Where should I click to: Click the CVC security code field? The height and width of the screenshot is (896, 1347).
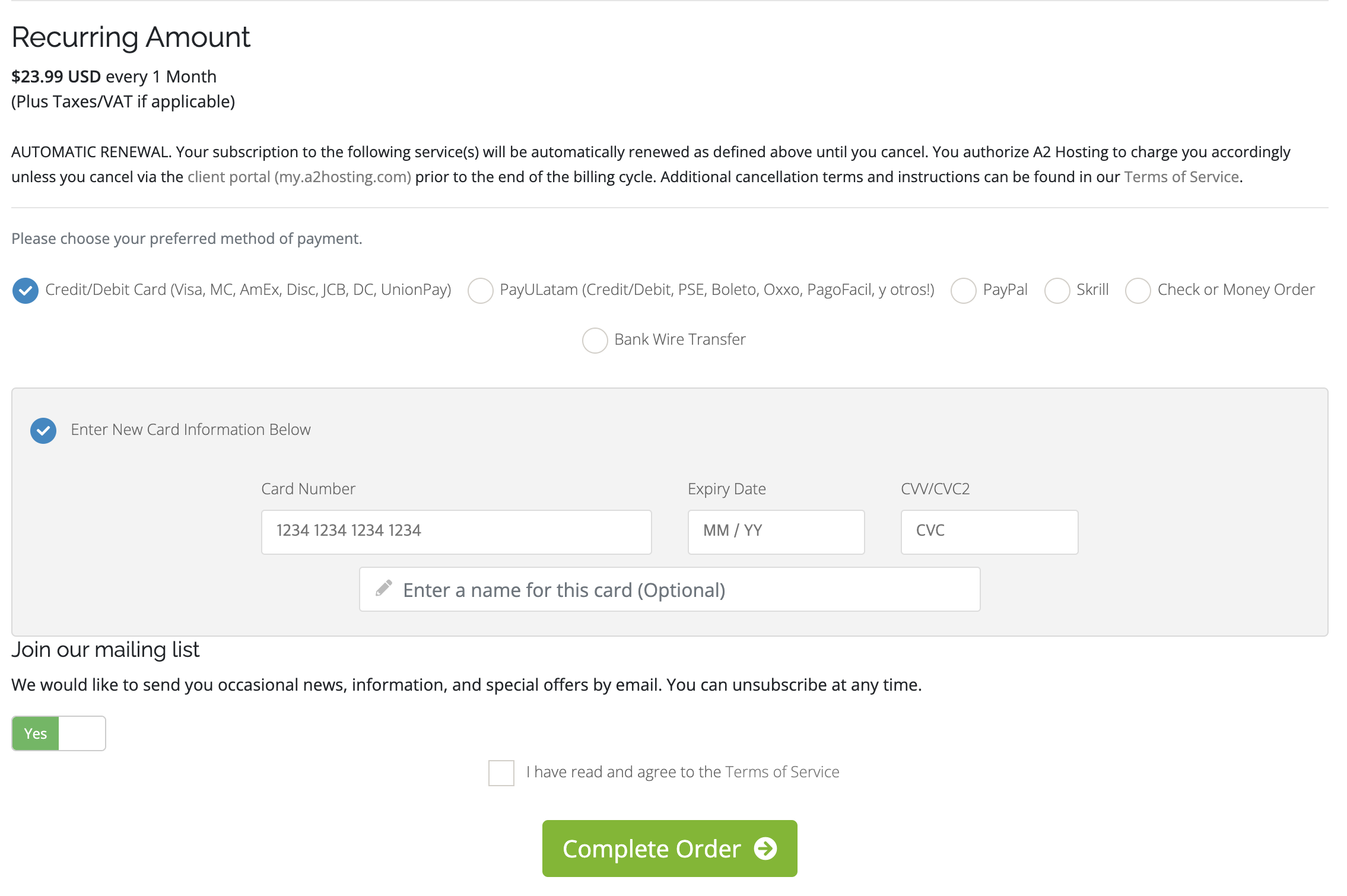click(989, 532)
